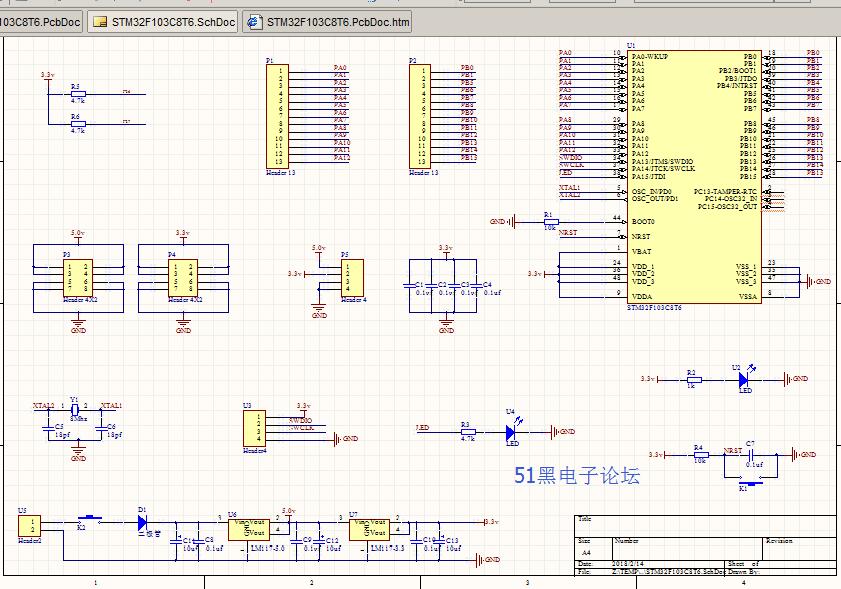Click the Y1 8MHz crystal symbol
This screenshot has height=589, width=841.
click(x=77, y=412)
